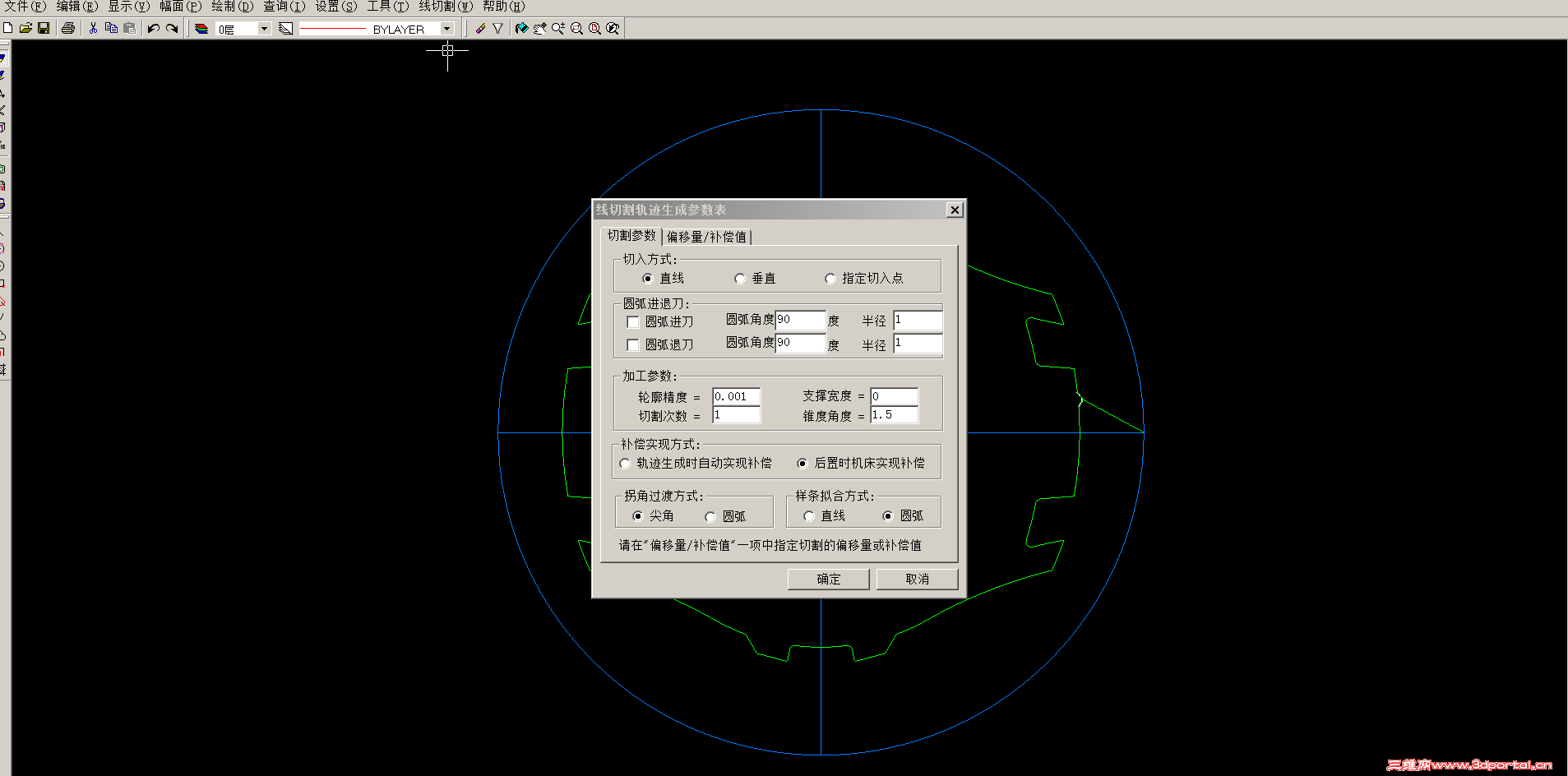Image resolution: width=1568 pixels, height=776 pixels.
Task: Open 幅面(P) menu
Action: click(181, 7)
